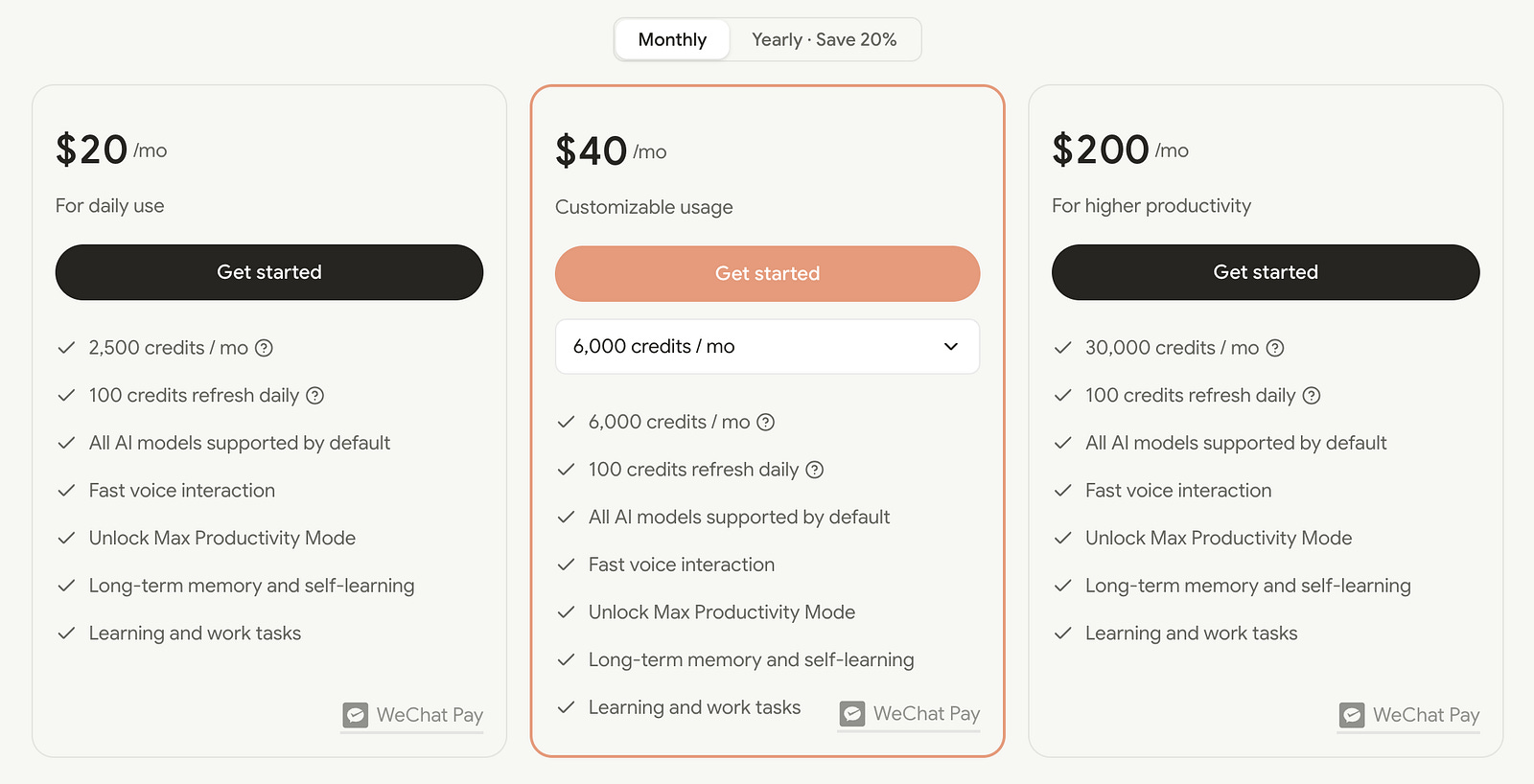Switch billing to Yearly Save 20%
The width and height of the screenshot is (1534, 784).
click(824, 39)
